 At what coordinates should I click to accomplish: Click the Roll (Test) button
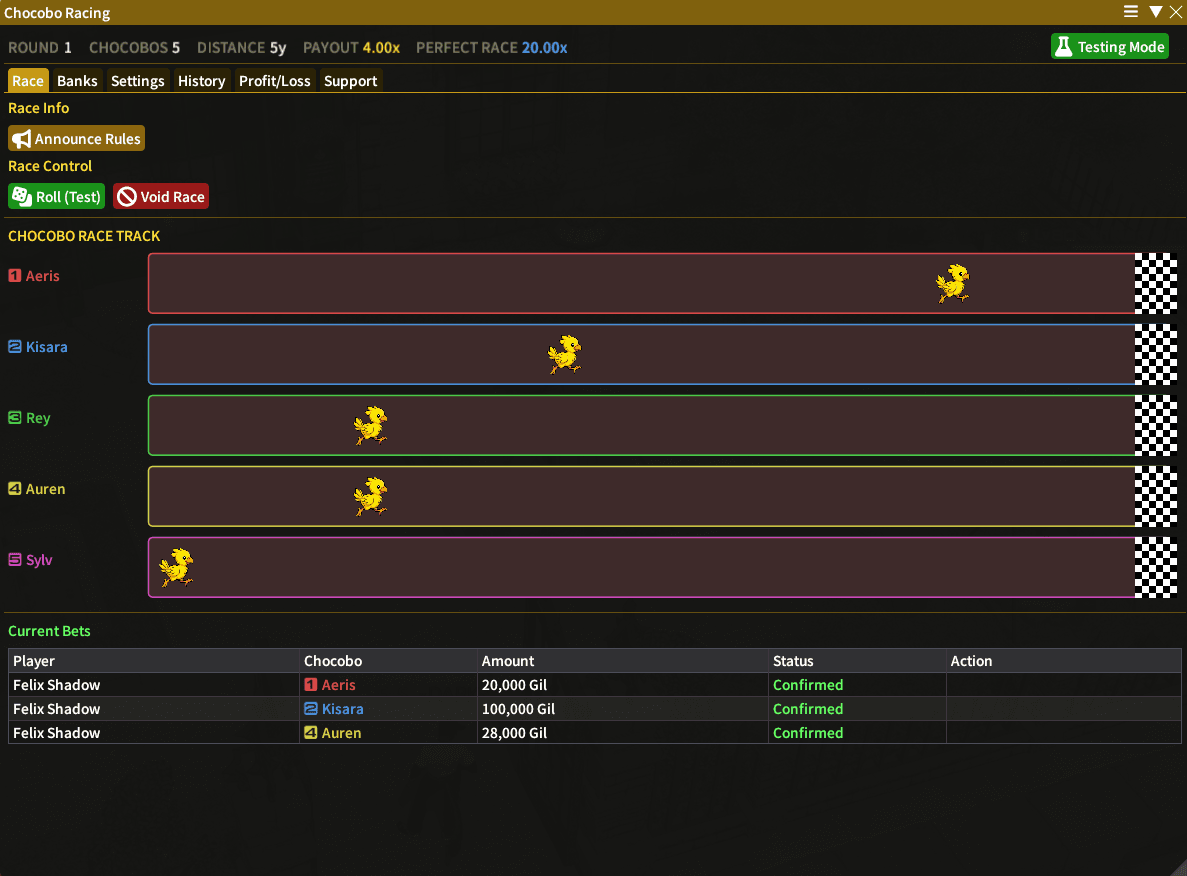[x=57, y=197]
